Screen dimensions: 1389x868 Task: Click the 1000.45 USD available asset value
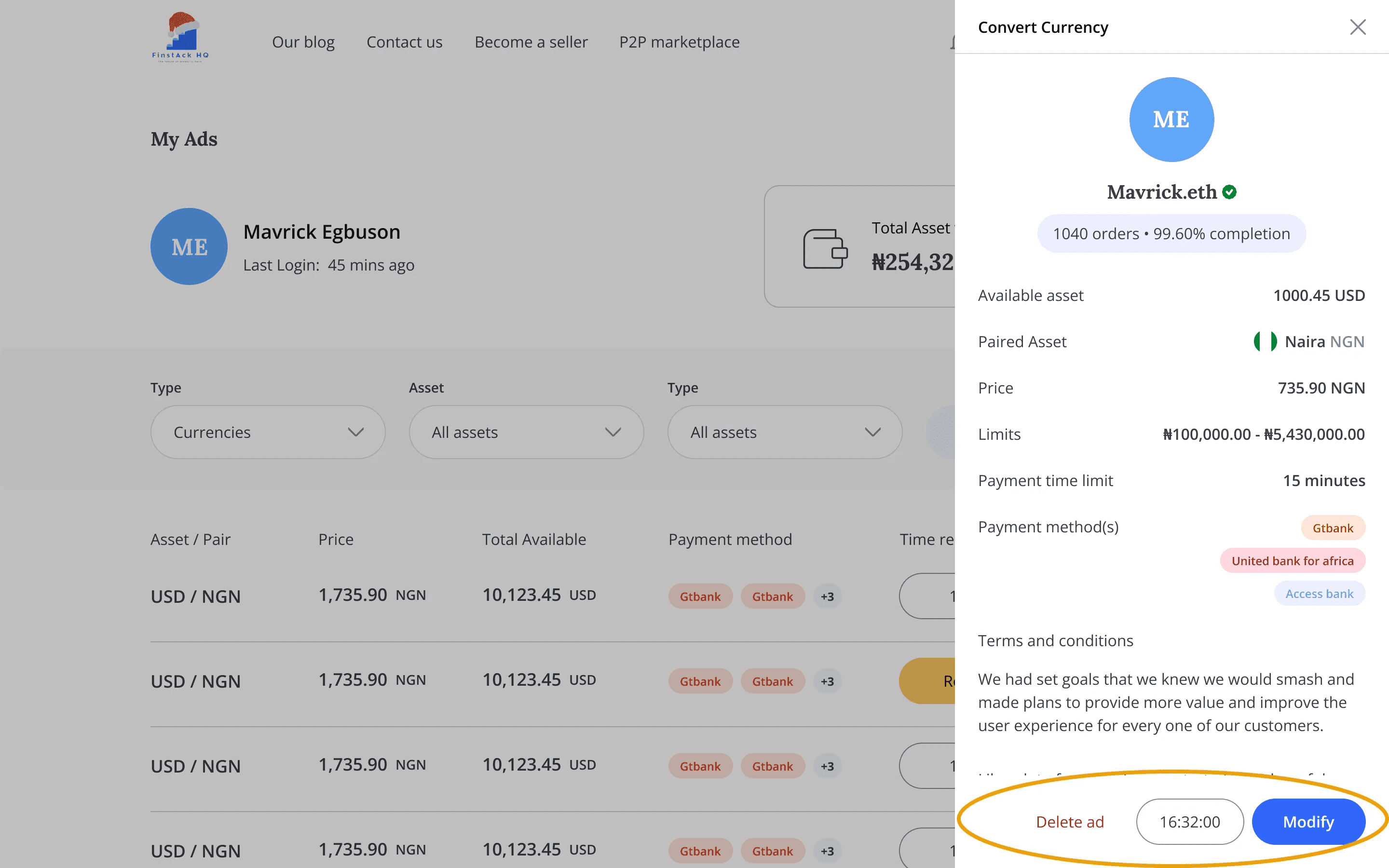point(1319,295)
